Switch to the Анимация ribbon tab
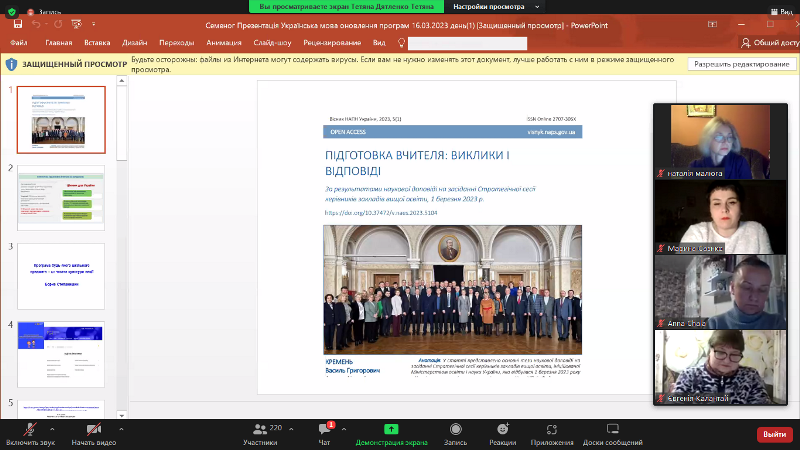 point(223,43)
